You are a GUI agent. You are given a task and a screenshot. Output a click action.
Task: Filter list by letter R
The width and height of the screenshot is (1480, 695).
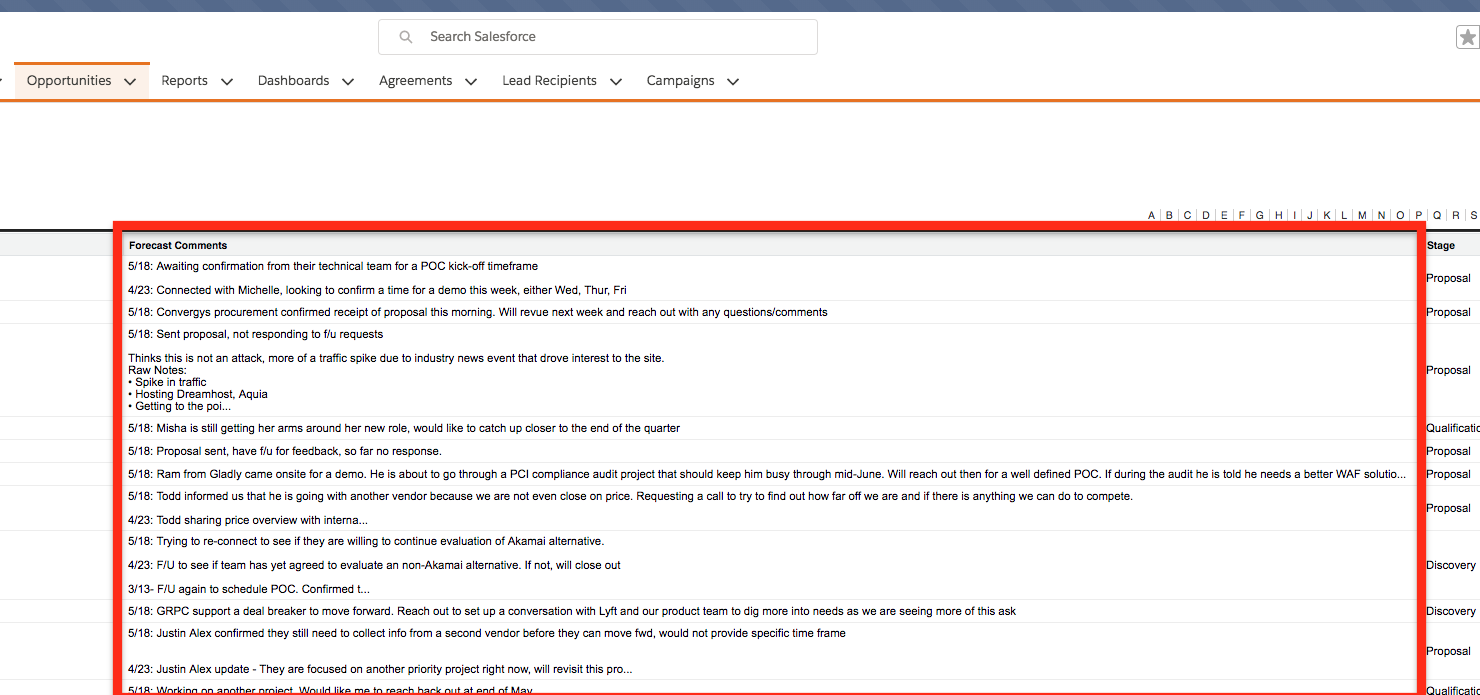click(x=1456, y=216)
